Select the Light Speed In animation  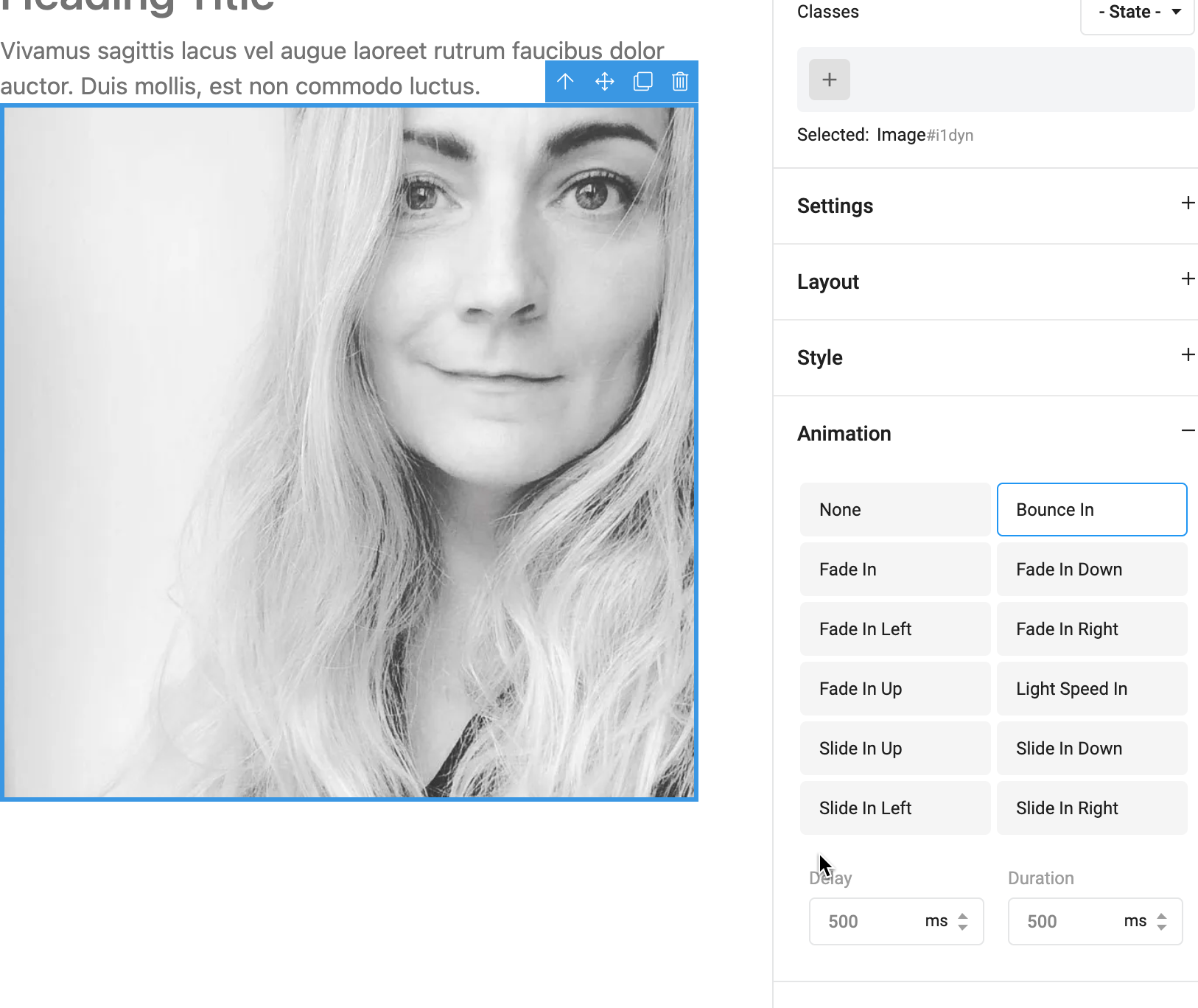click(x=1091, y=689)
